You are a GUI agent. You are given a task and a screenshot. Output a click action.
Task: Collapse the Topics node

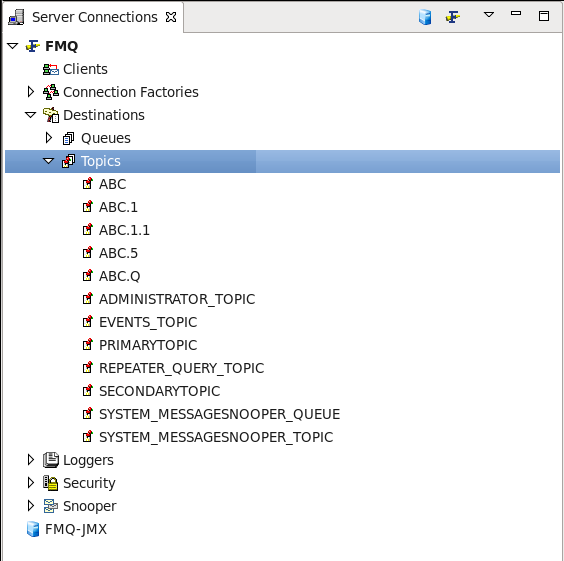click(x=48, y=161)
